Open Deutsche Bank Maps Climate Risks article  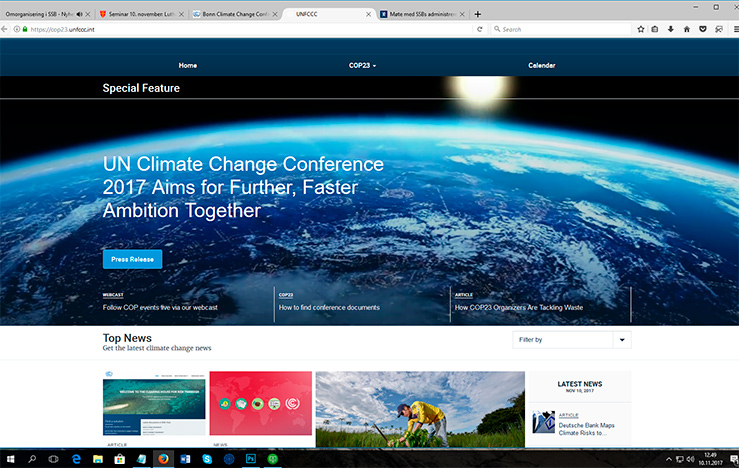pos(587,429)
